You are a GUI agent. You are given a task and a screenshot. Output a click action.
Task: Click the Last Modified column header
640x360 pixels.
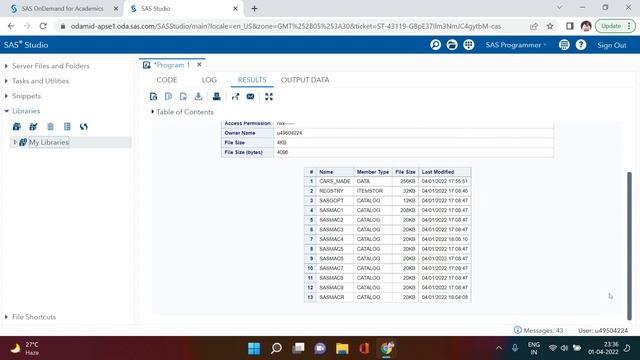click(444, 172)
